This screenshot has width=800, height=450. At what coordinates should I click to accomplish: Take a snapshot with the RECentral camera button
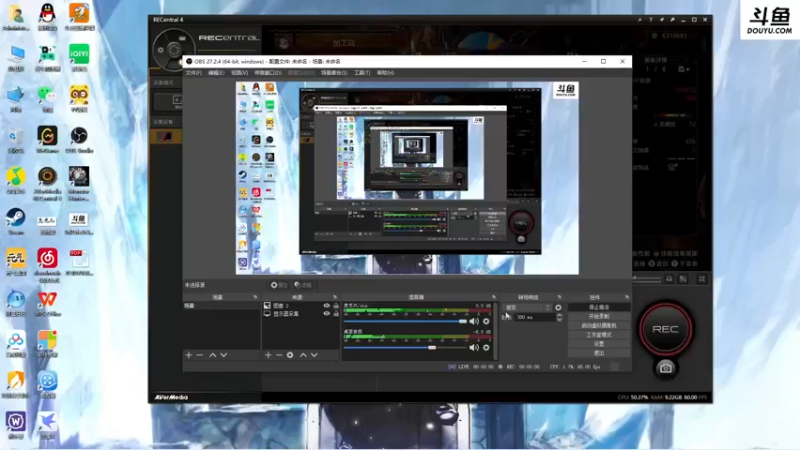(x=665, y=368)
